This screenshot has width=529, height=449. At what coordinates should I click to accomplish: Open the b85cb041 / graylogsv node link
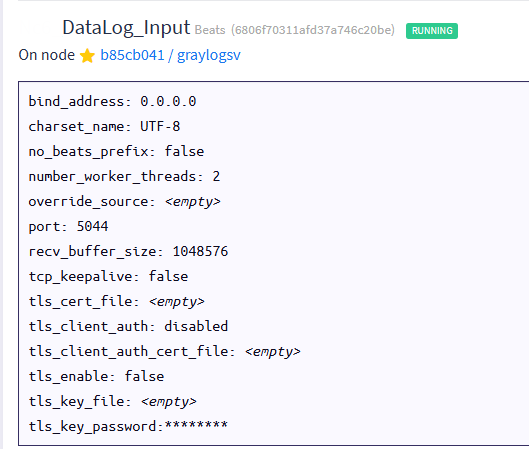pos(170,55)
